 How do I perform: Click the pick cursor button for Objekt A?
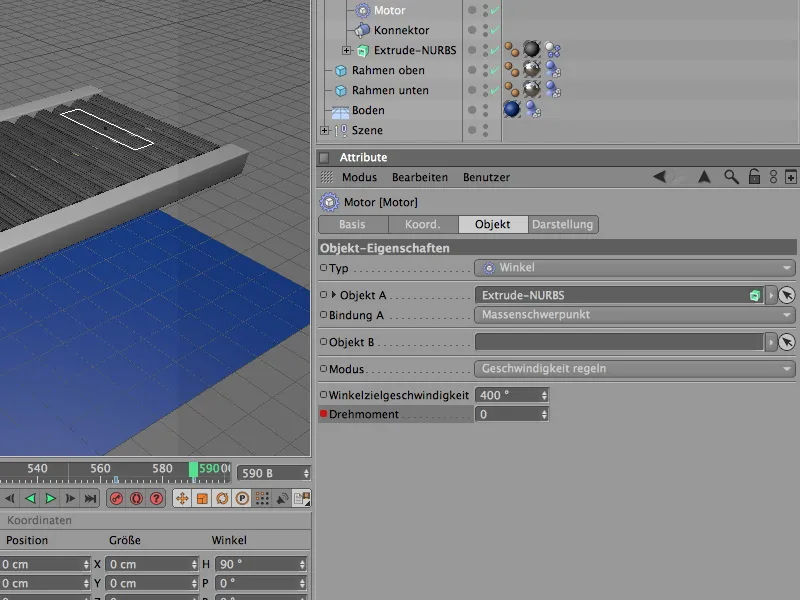click(x=787, y=295)
